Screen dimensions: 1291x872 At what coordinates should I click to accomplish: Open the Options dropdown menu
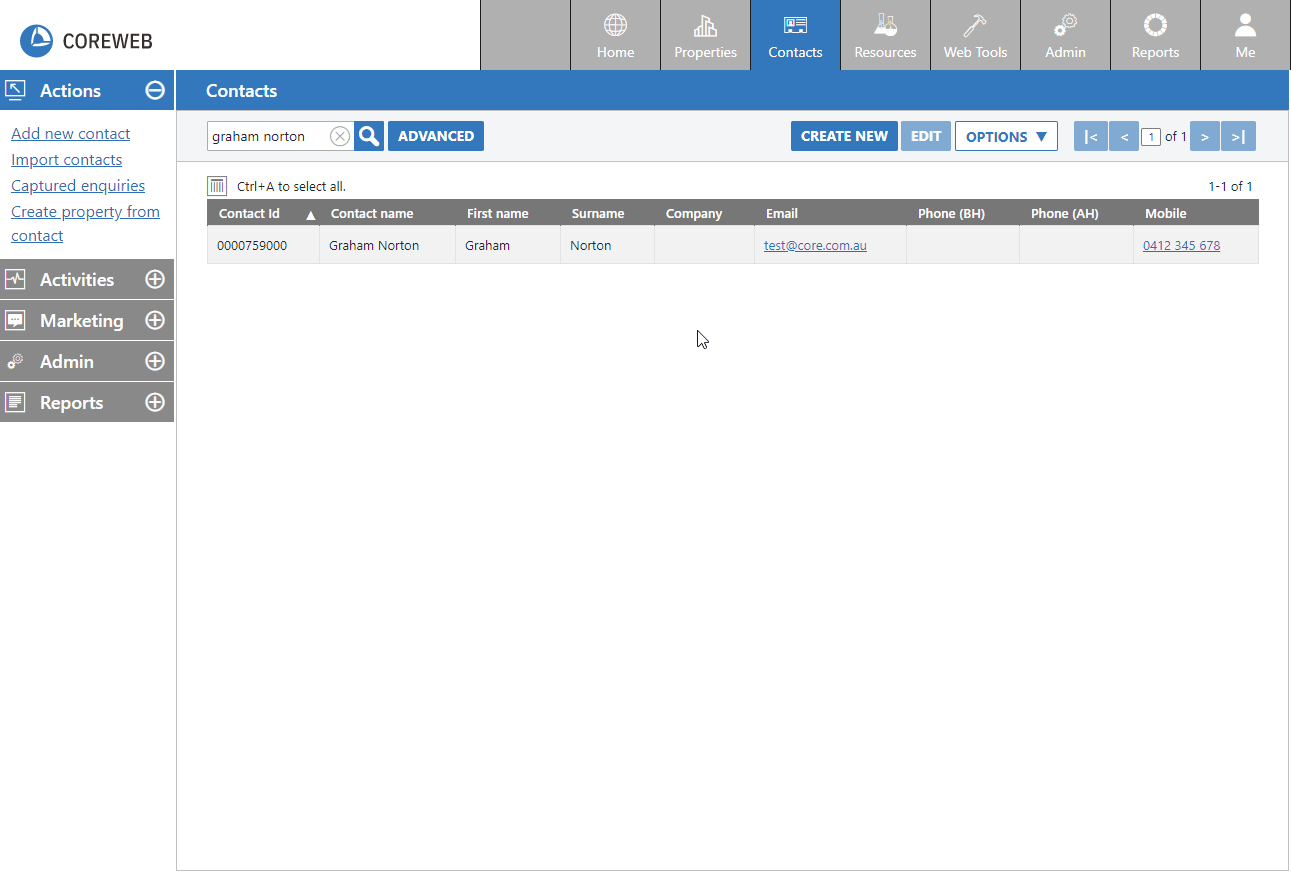tap(1006, 136)
